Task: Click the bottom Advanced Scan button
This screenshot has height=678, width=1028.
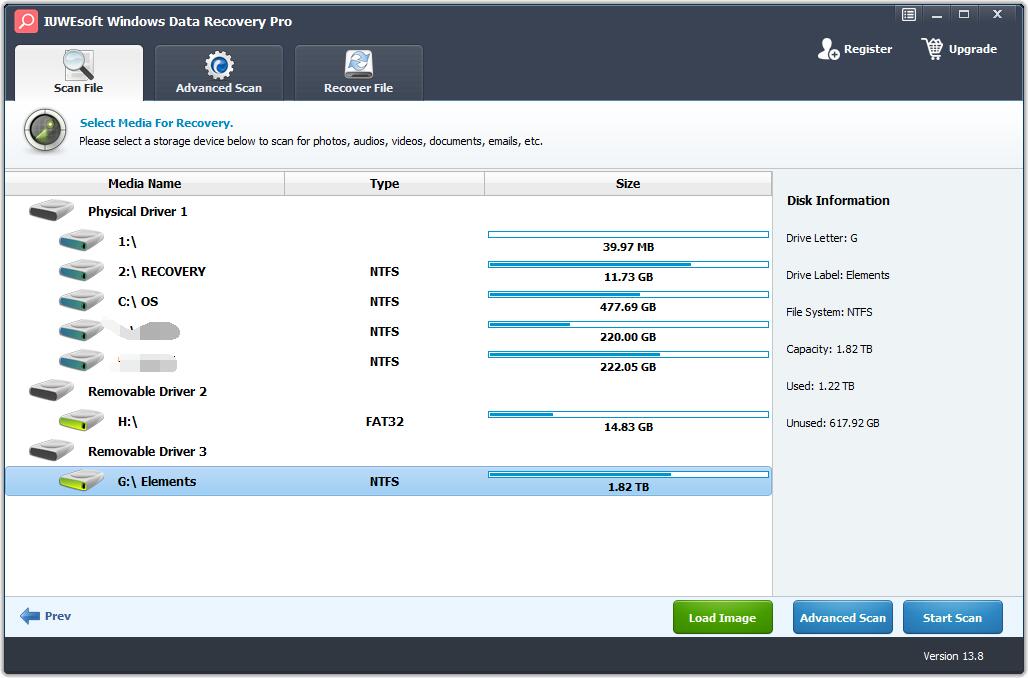Action: [842, 618]
